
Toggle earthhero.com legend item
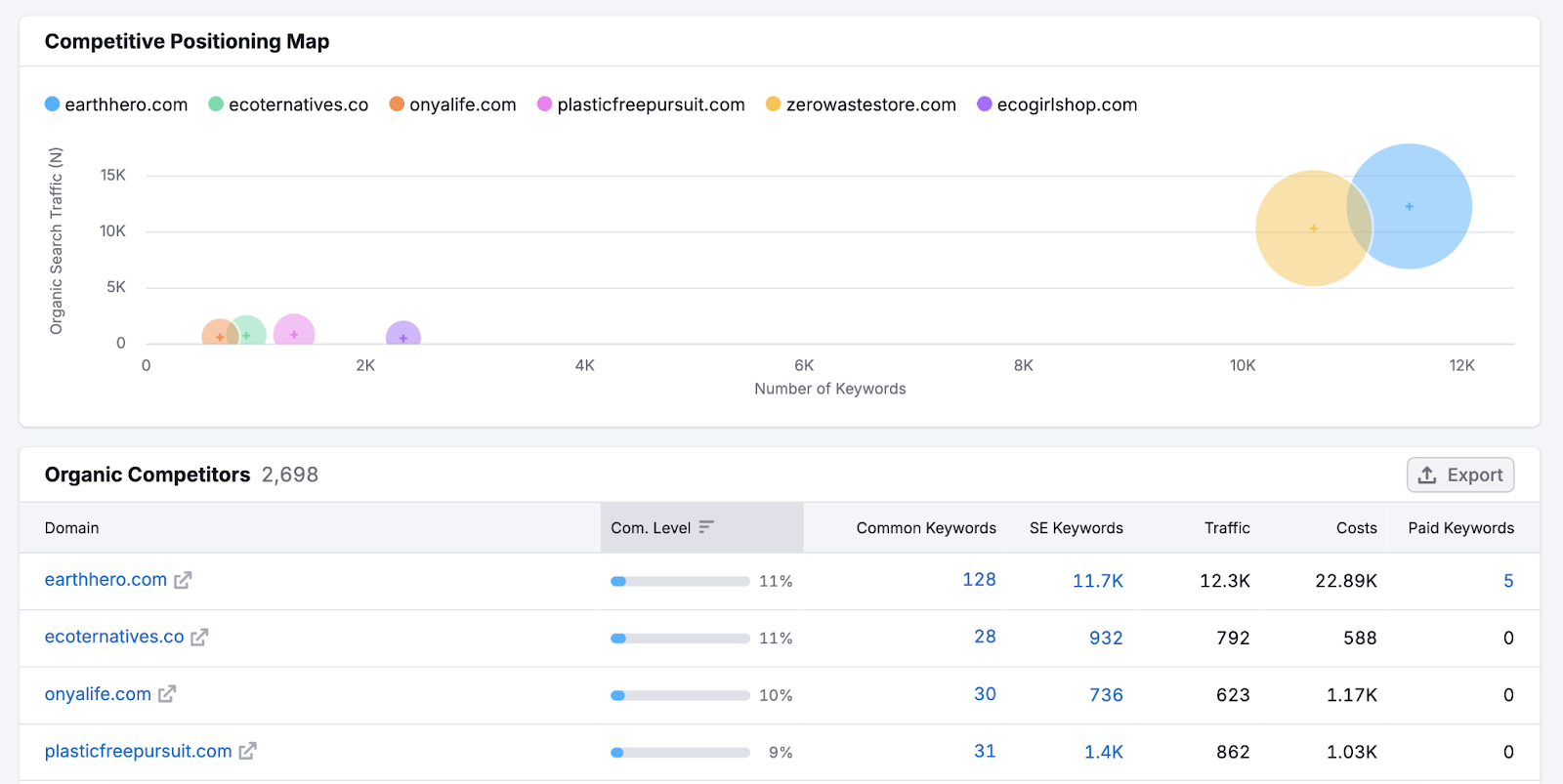pyautogui.click(x=116, y=104)
